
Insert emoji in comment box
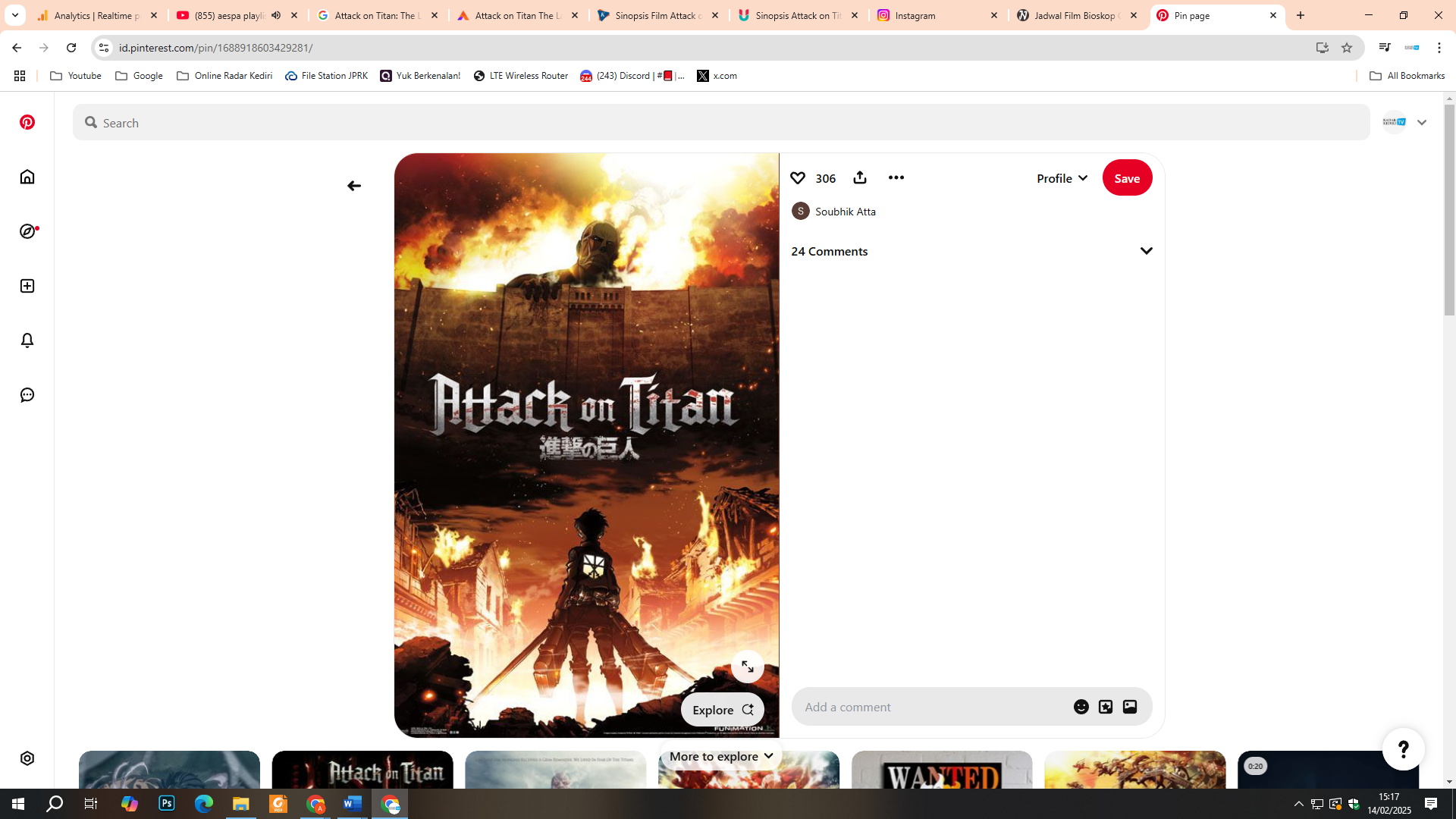[1081, 707]
